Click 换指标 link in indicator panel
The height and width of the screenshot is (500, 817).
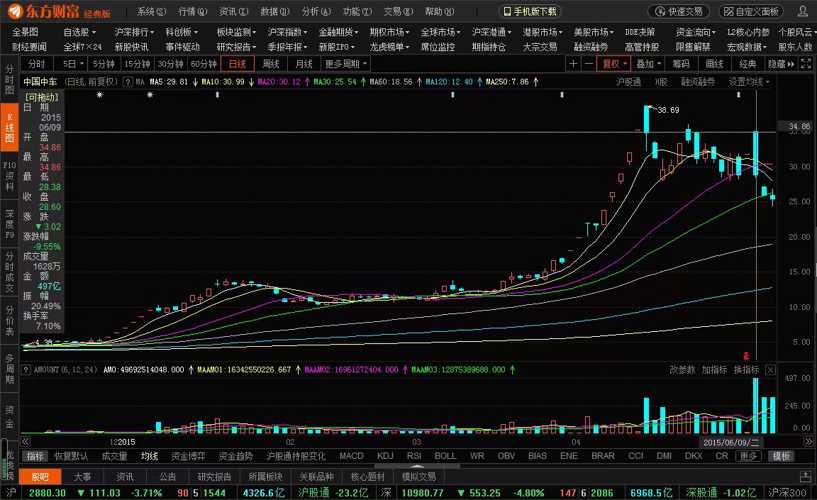(x=747, y=370)
